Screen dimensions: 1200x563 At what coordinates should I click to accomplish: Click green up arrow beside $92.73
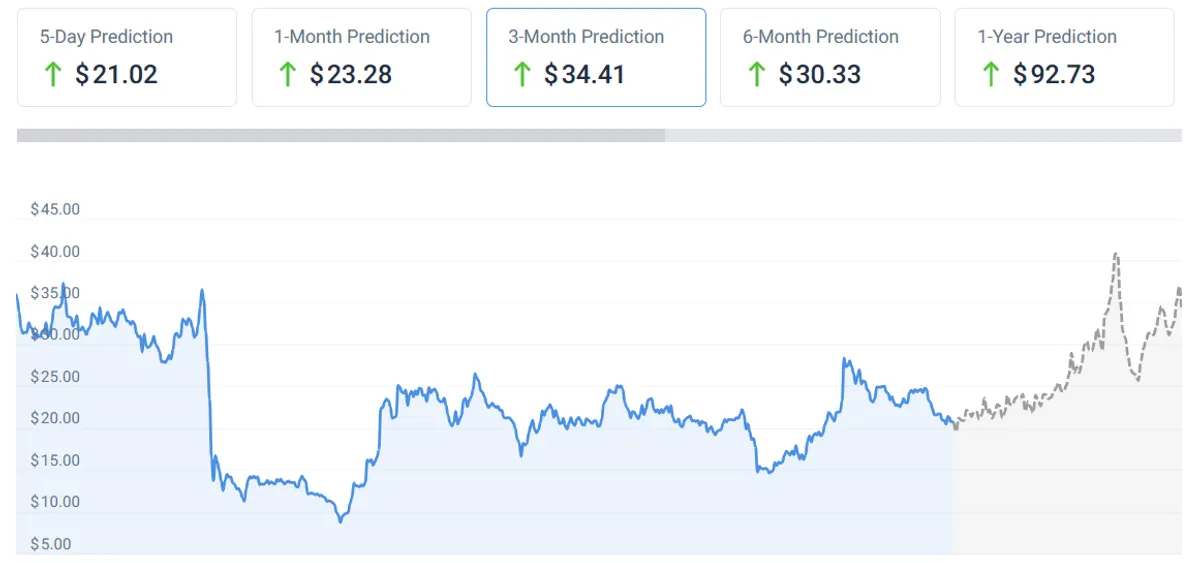point(991,74)
